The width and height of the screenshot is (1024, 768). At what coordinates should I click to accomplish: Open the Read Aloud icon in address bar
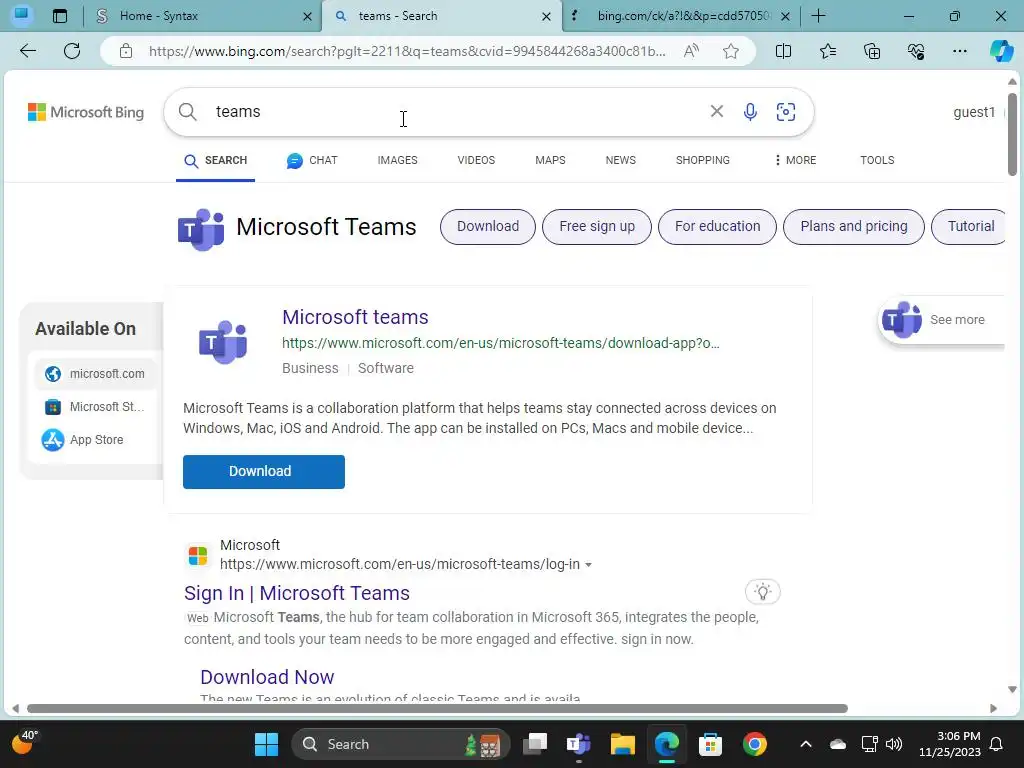coord(691,51)
